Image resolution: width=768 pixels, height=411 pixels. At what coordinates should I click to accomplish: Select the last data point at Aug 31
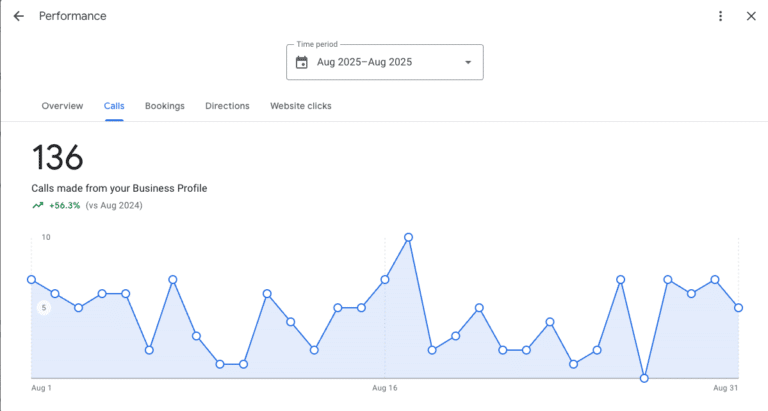tap(738, 308)
